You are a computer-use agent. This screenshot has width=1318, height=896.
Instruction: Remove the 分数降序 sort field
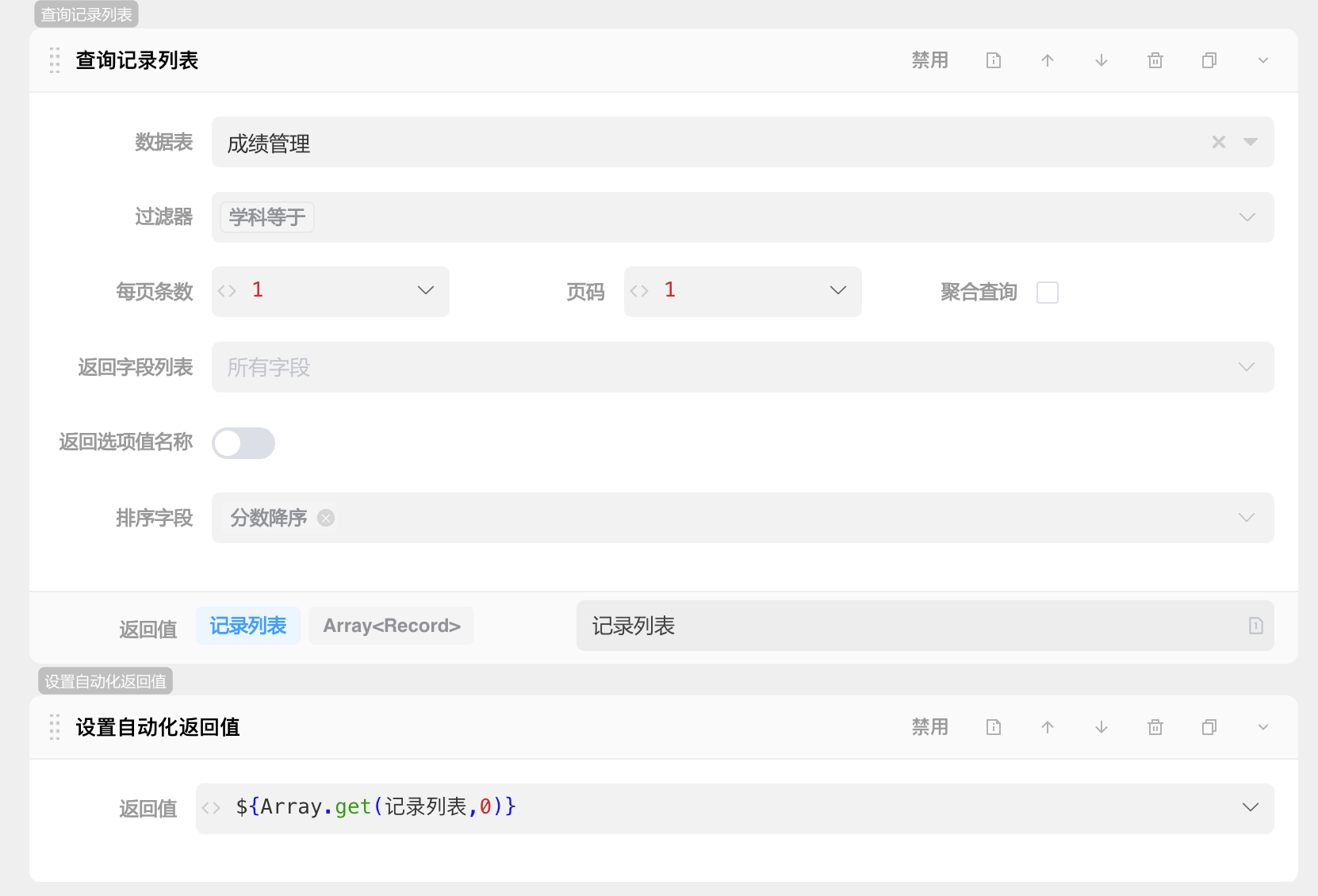tap(324, 518)
